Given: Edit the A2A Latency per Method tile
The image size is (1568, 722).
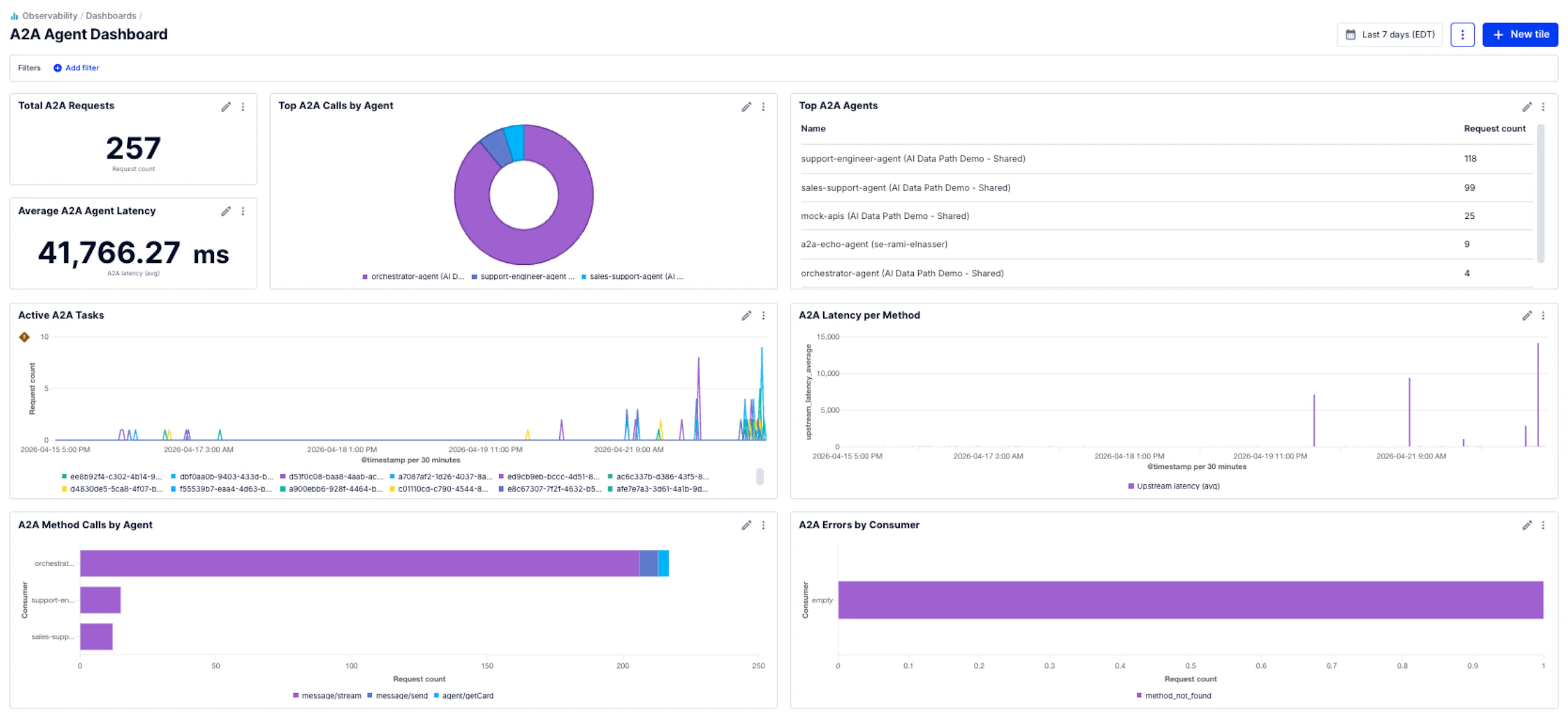Looking at the screenshot, I should pyautogui.click(x=1526, y=316).
